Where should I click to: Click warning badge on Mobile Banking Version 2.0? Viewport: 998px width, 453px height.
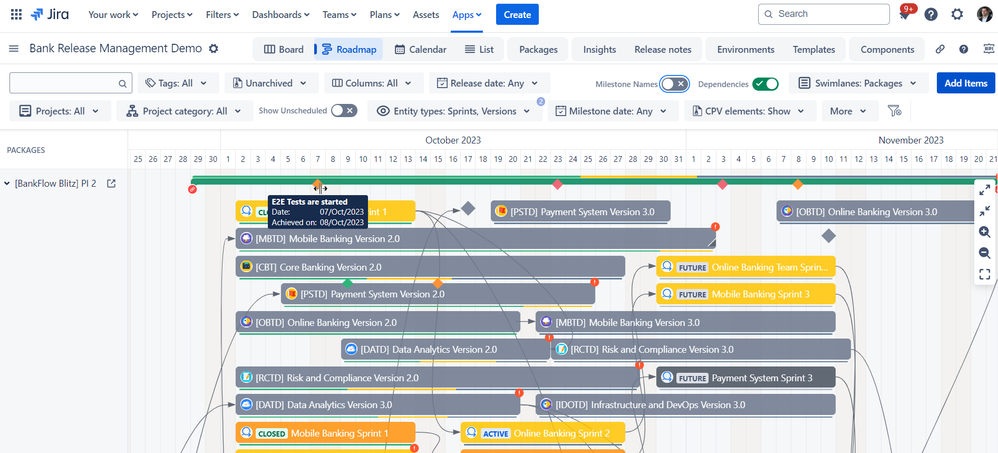tap(715, 226)
